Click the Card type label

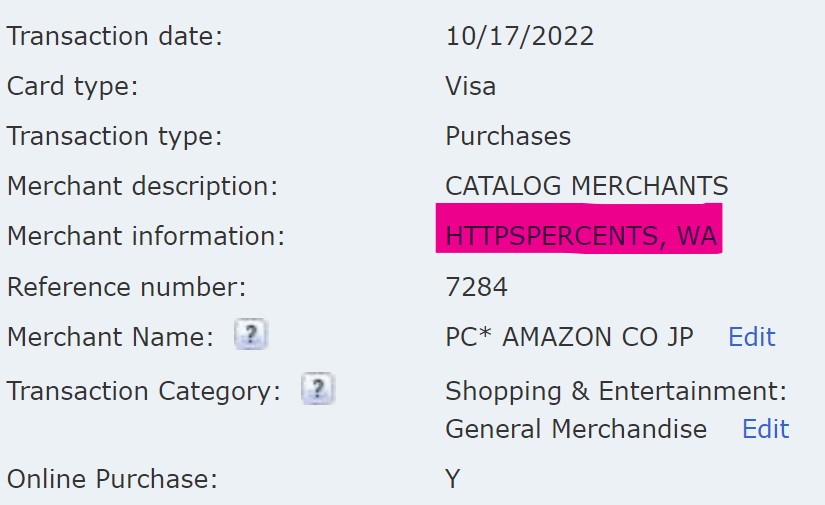tap(72, 86)
